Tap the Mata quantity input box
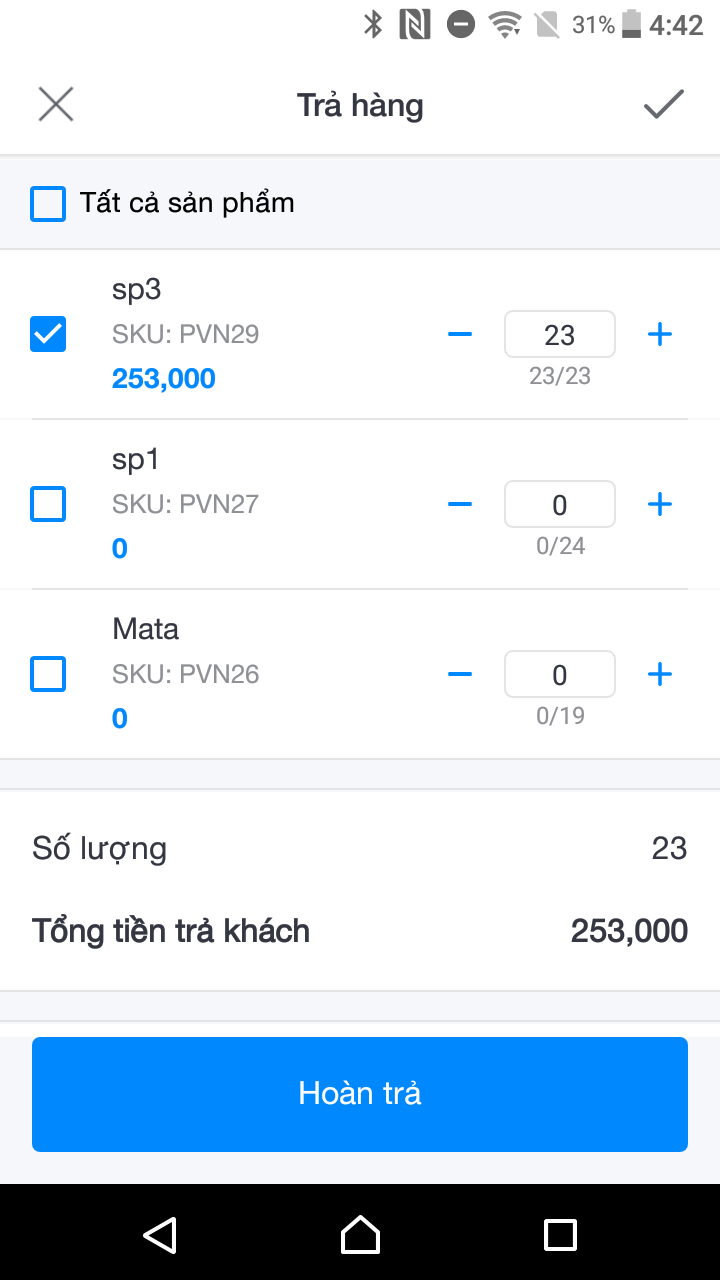 click(560, 674)
